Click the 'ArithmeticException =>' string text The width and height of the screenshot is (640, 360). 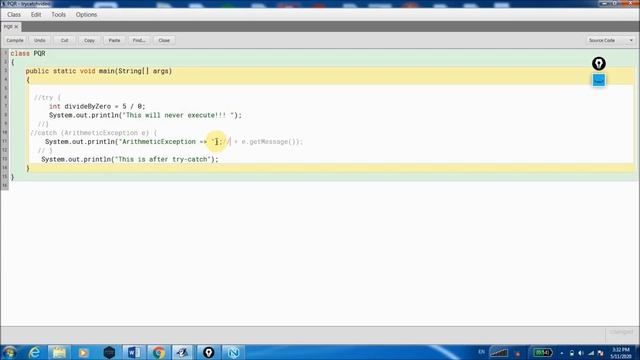(164, 142)
